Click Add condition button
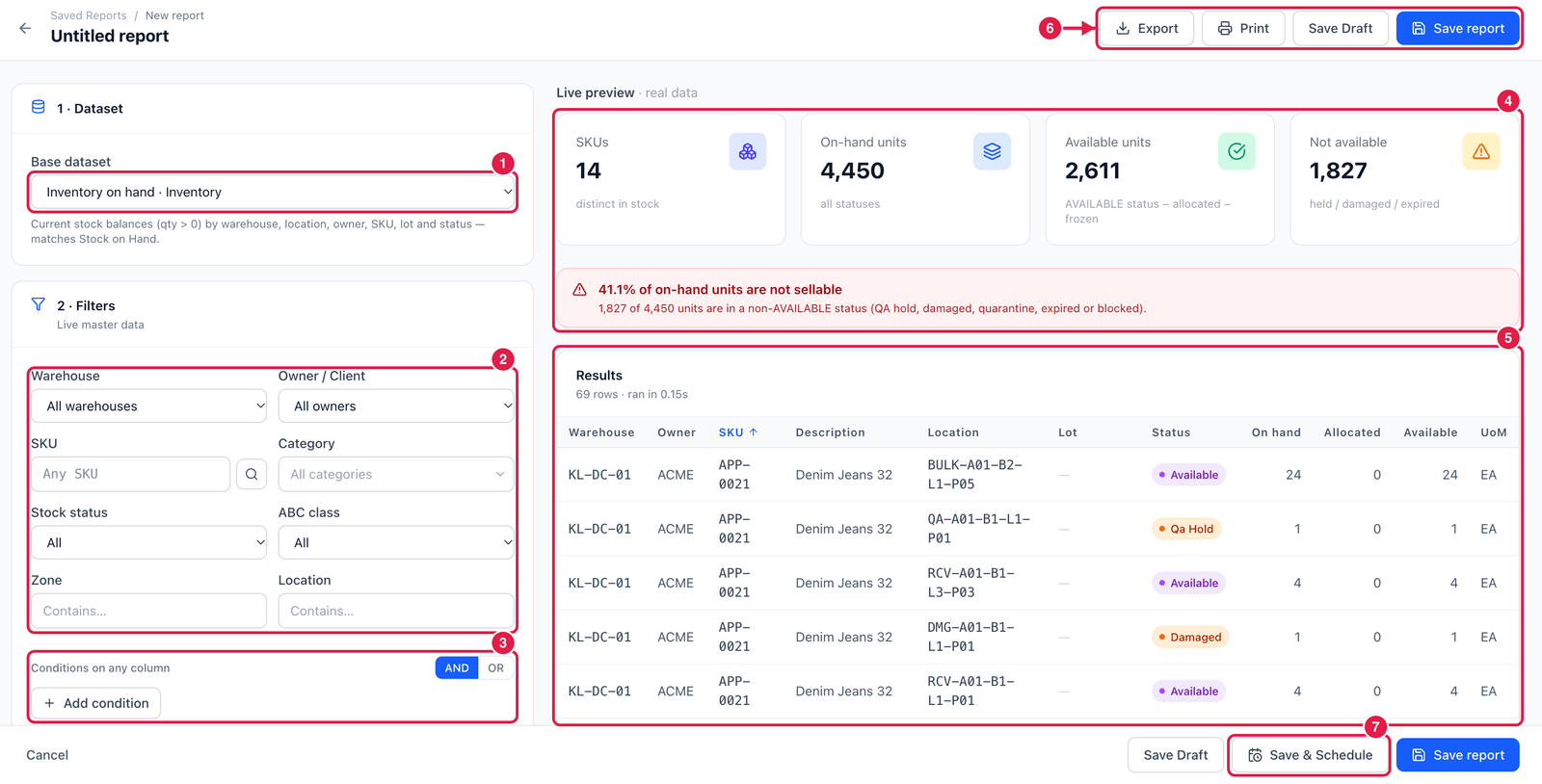The image size is (1542, 784). click(96, 703)
